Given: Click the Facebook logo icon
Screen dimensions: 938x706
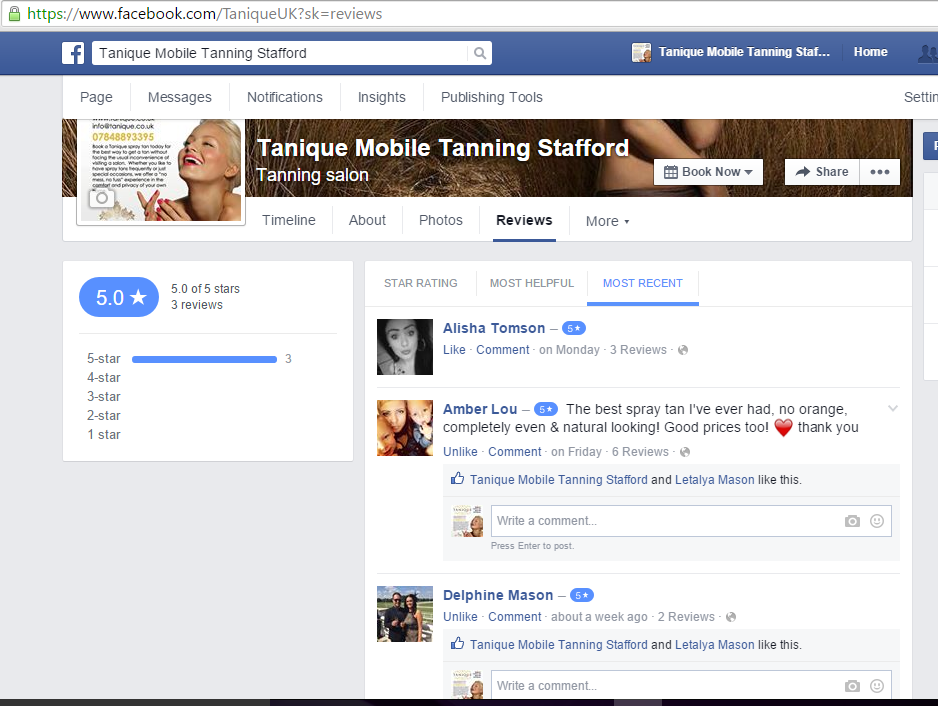Looking at the screenshot, I should [73, 53].
